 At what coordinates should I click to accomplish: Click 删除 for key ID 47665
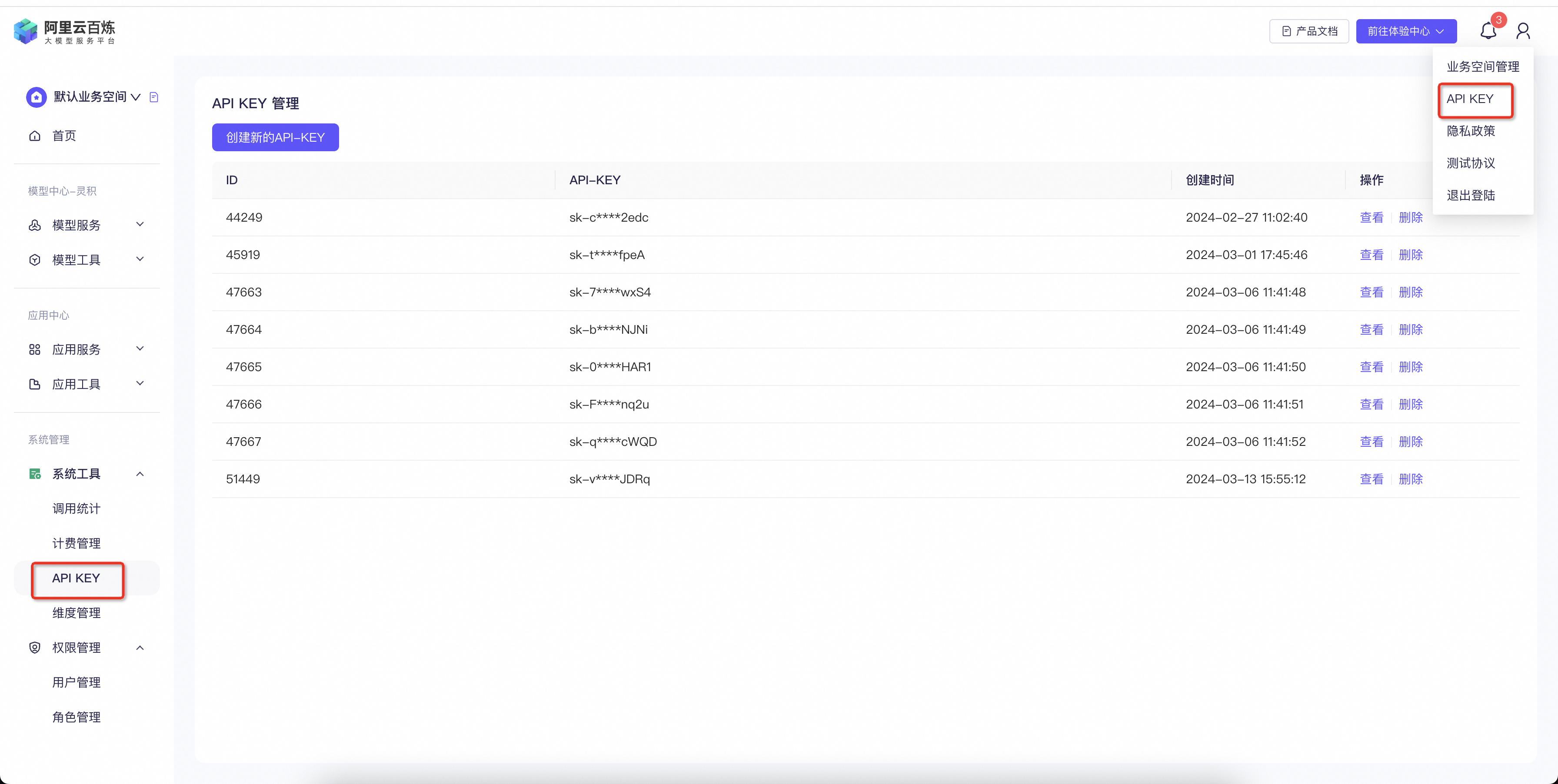click(x=1411, y=367)
